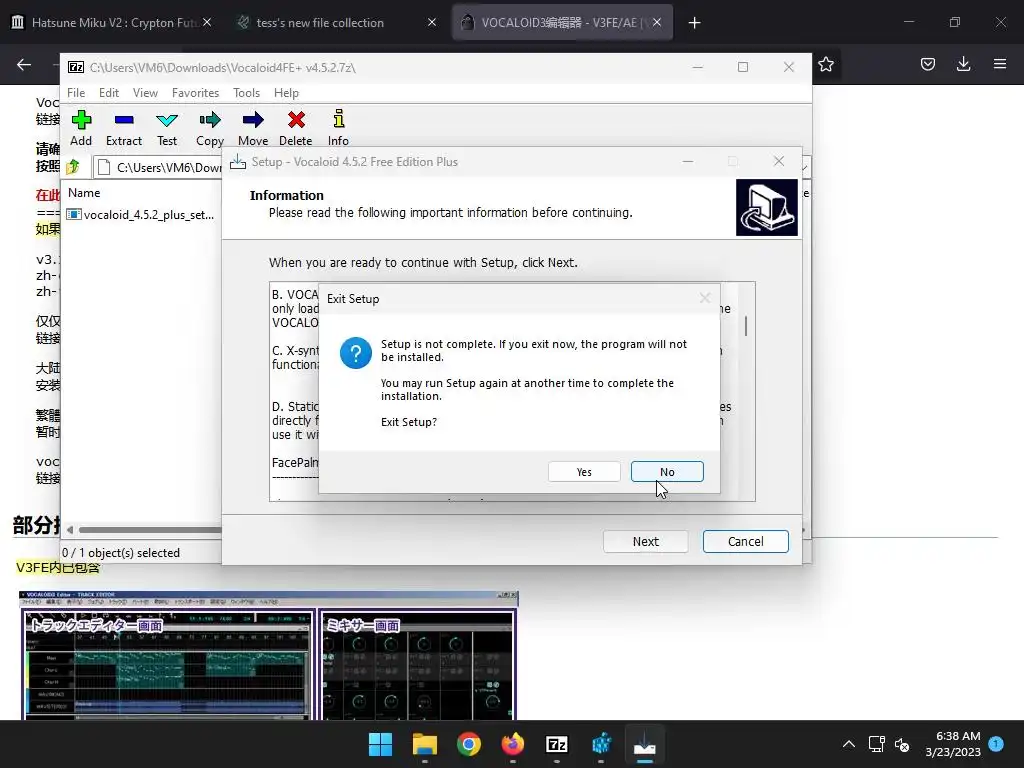Switch to the Setup installer taskbar icon

point(645,744)
